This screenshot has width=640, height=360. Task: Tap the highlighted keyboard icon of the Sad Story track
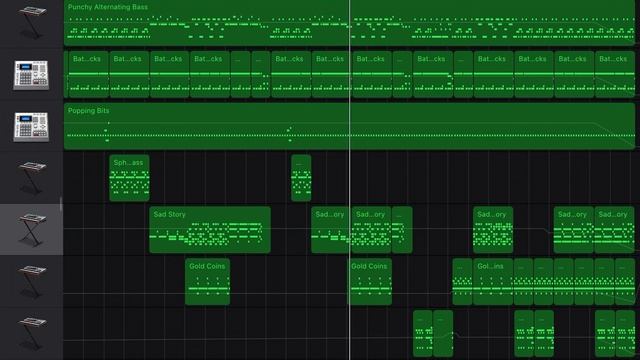32,229
